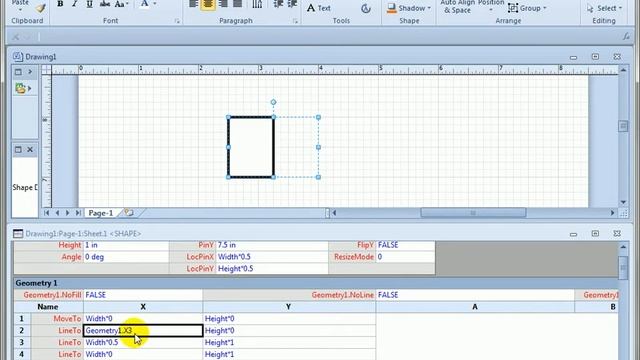The height and width of the screenshot is (360, 640).
Task: Select the LocPinY cell 'Height*0.5'
Action: coord(272,269)
